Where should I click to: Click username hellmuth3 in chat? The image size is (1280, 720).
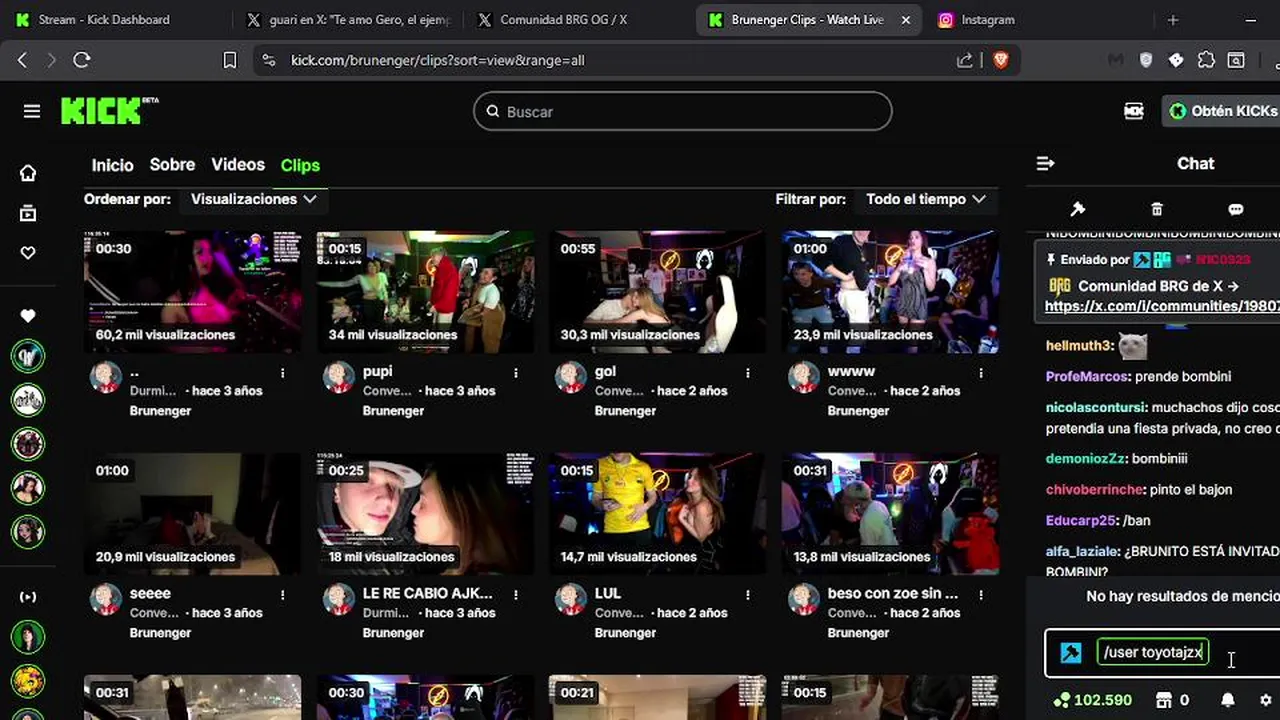(x=1078, y=346)
